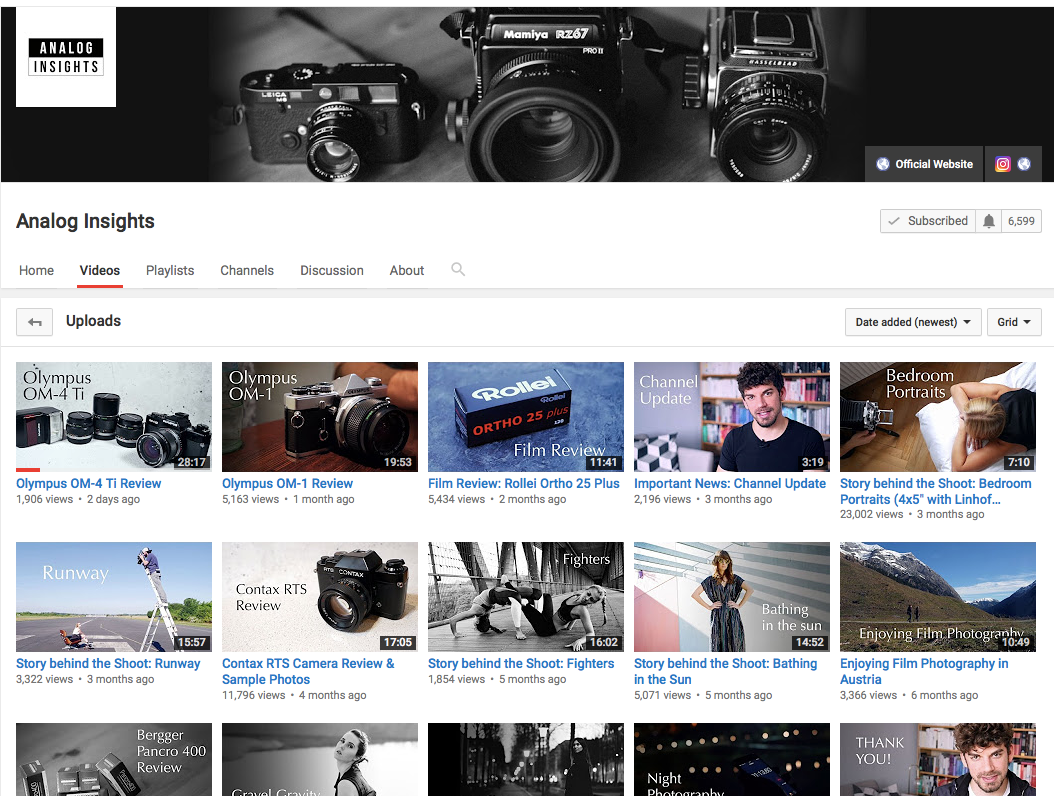Click the Runway video thumbnail

(114, 597)
